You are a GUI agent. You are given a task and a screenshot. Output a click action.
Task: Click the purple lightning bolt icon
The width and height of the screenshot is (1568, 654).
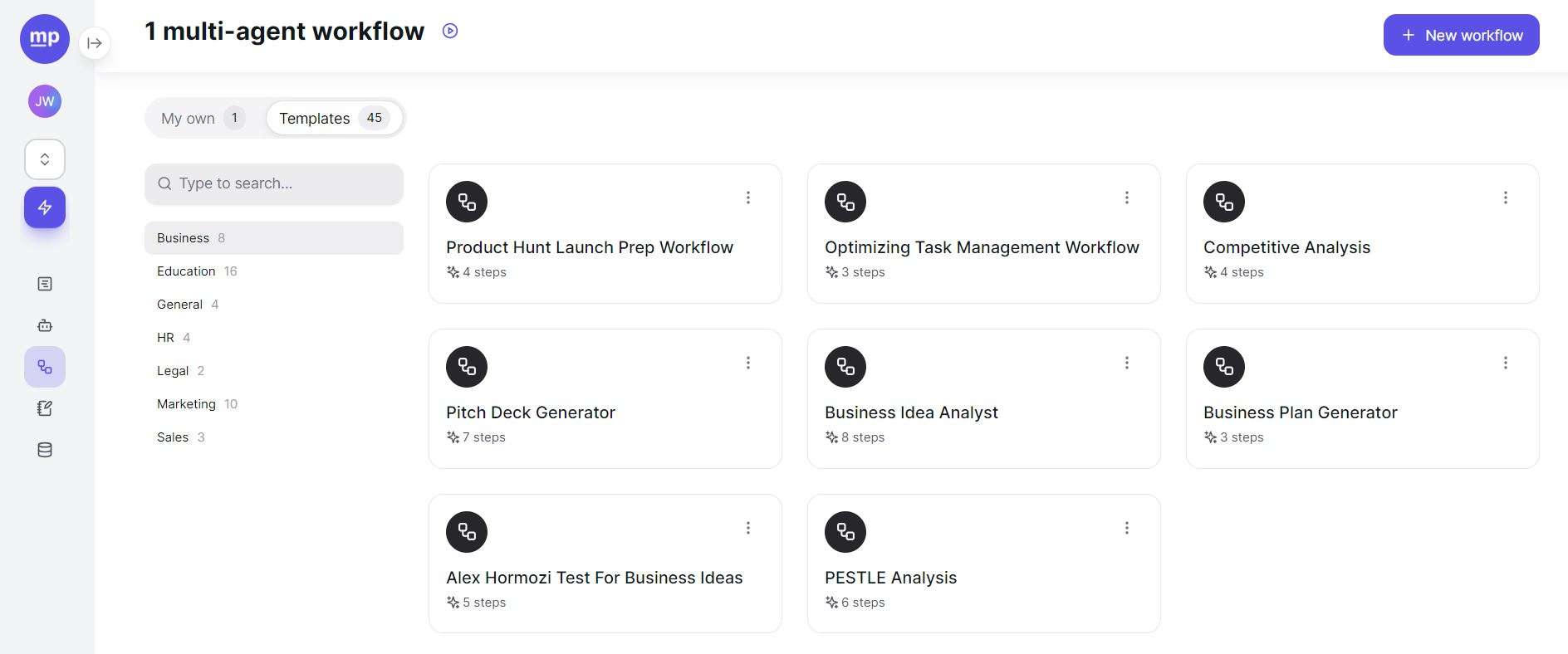(x=45, y=207)
